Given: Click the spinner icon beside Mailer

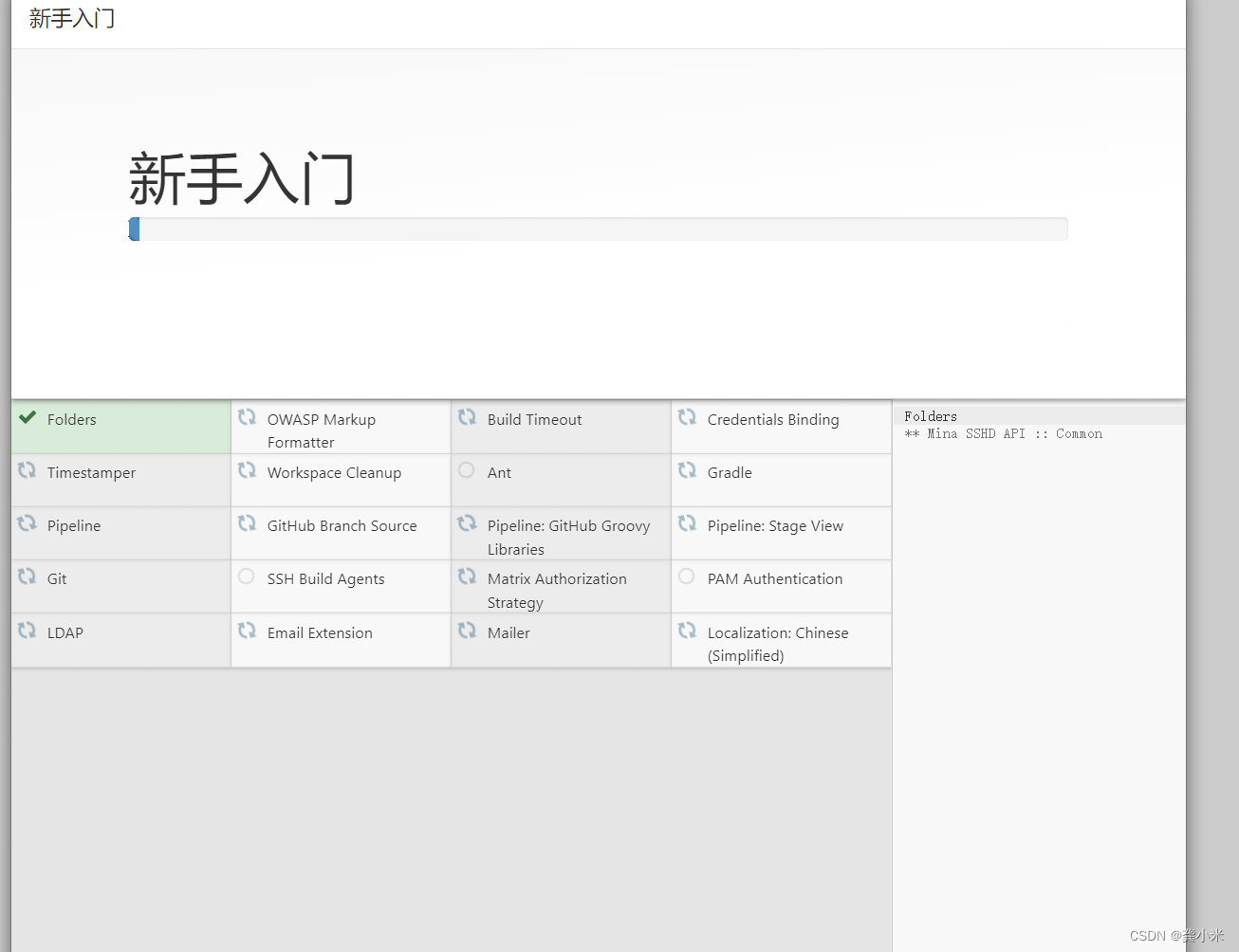Looking at the screenshot, I should 467,630.
